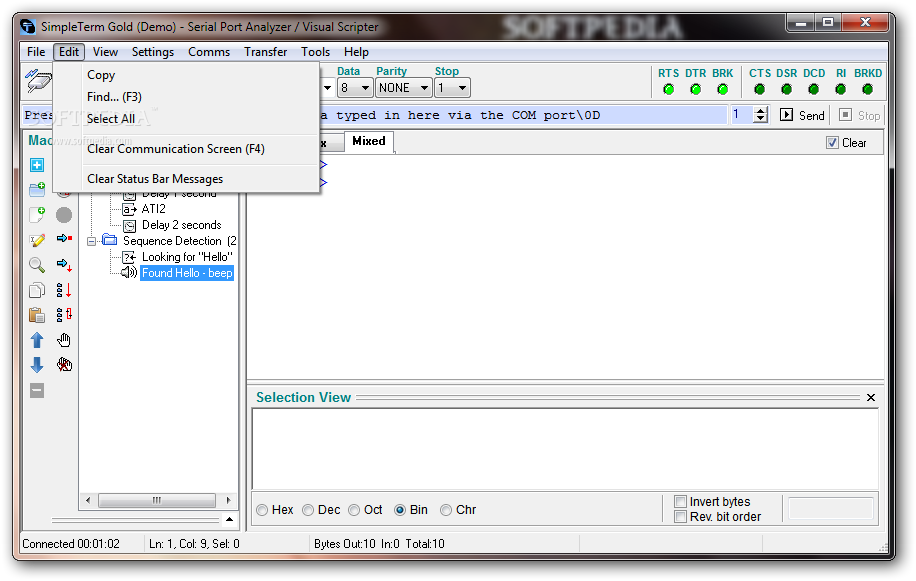
Task: Click the arrow with red down-arrow step icon
Action: point(64,265)
